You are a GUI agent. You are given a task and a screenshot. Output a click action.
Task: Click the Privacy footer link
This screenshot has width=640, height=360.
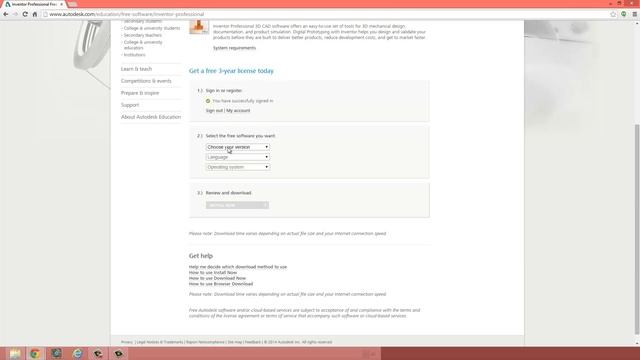click(x=127, y=342)
